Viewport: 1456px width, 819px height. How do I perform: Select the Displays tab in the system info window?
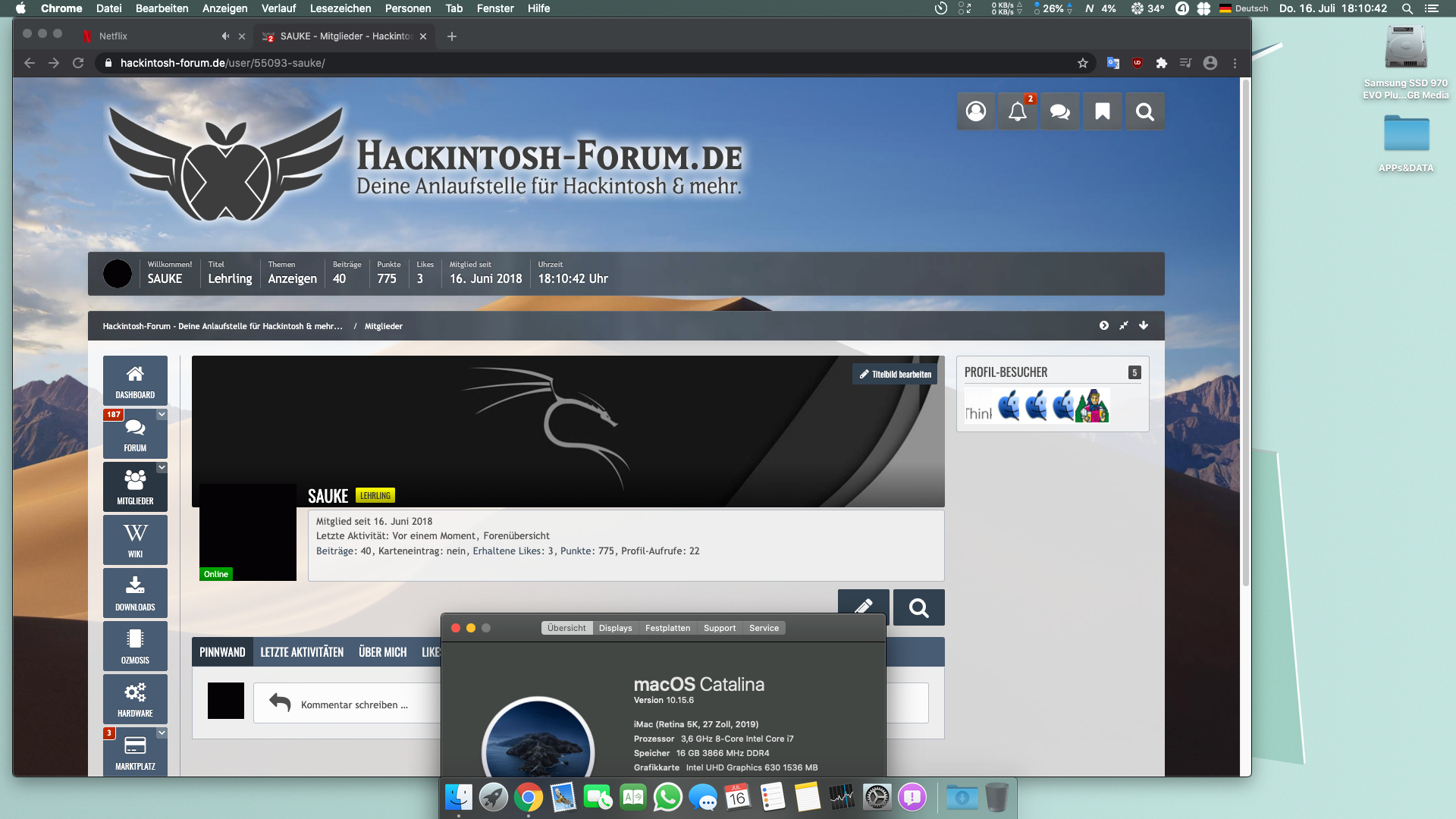tap(615, 628)
